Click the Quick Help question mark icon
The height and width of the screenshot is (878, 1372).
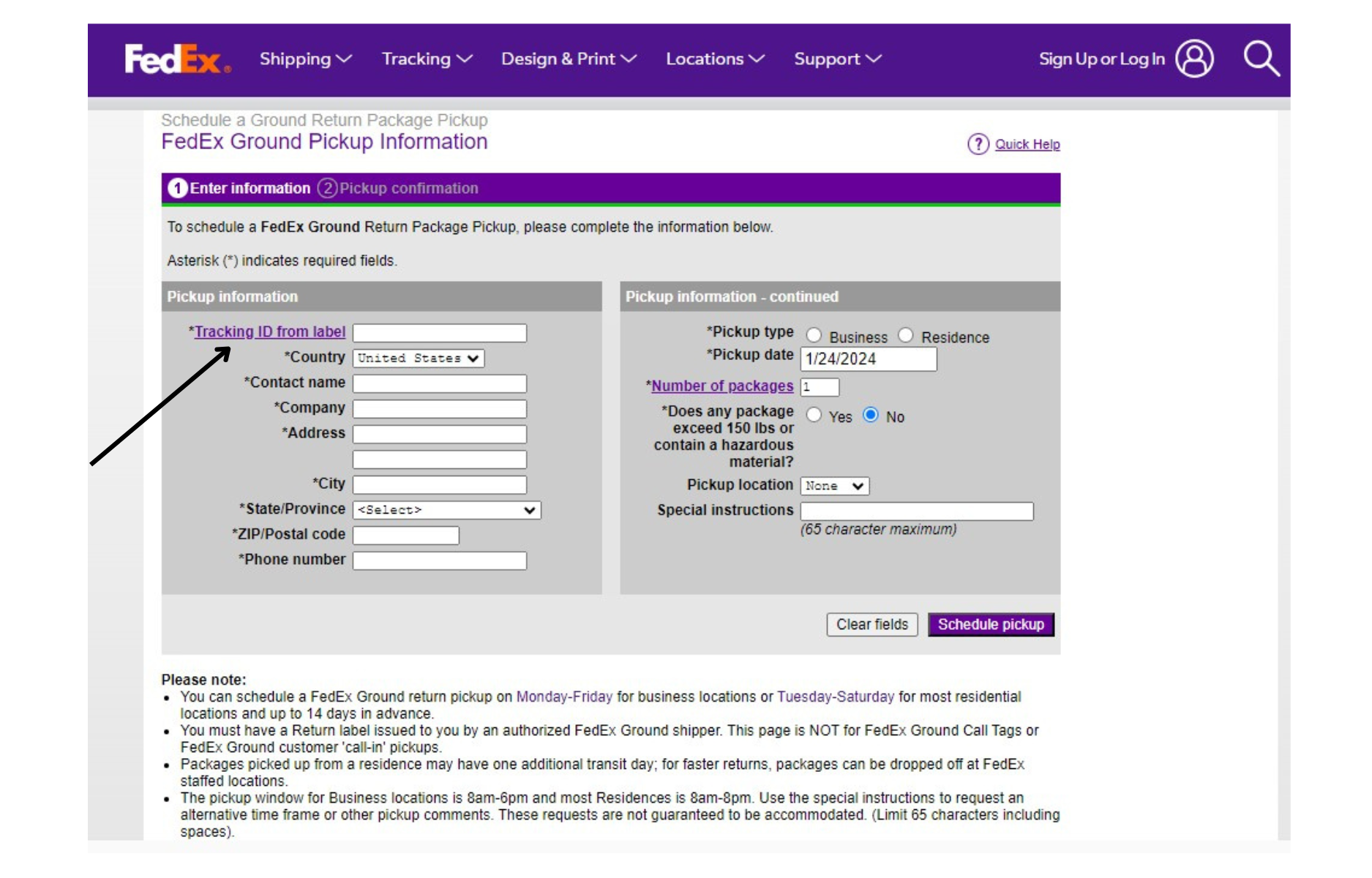(x=978, y=144)
